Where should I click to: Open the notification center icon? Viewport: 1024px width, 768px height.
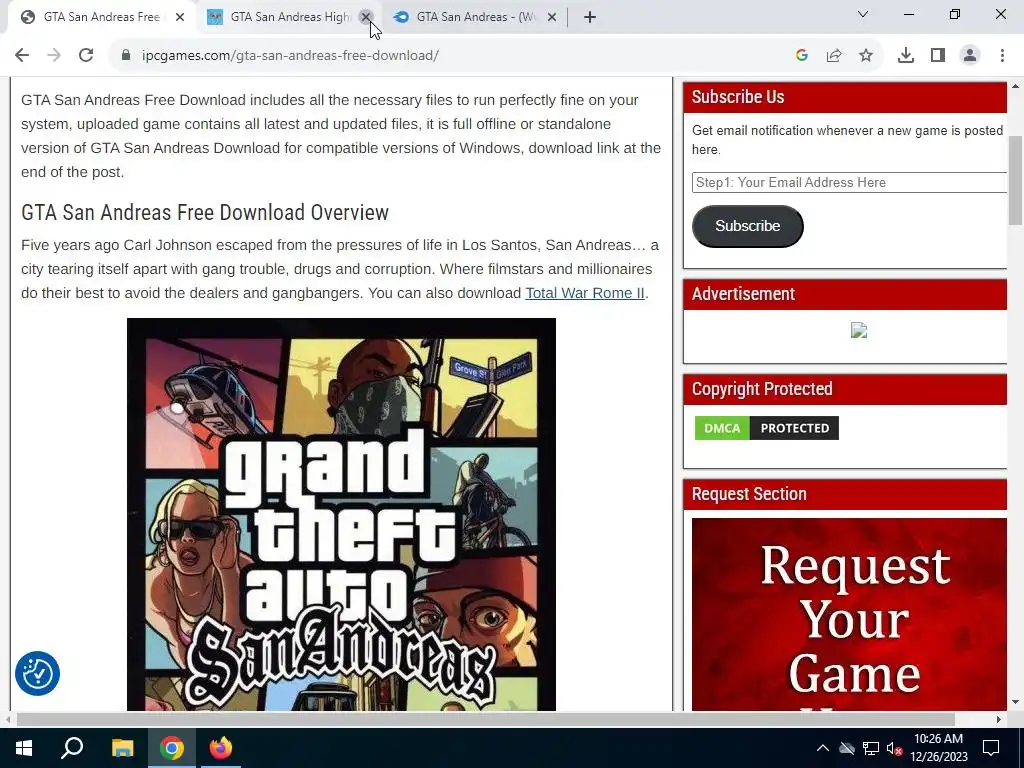coord(991,748)
